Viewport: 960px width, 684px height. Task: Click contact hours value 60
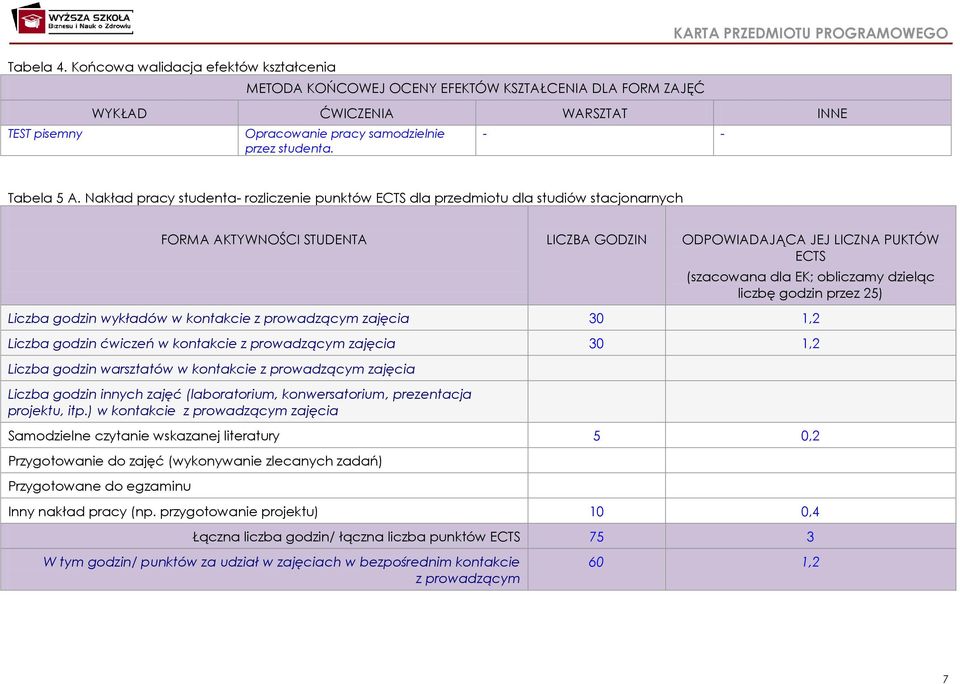tap(596, 562)
